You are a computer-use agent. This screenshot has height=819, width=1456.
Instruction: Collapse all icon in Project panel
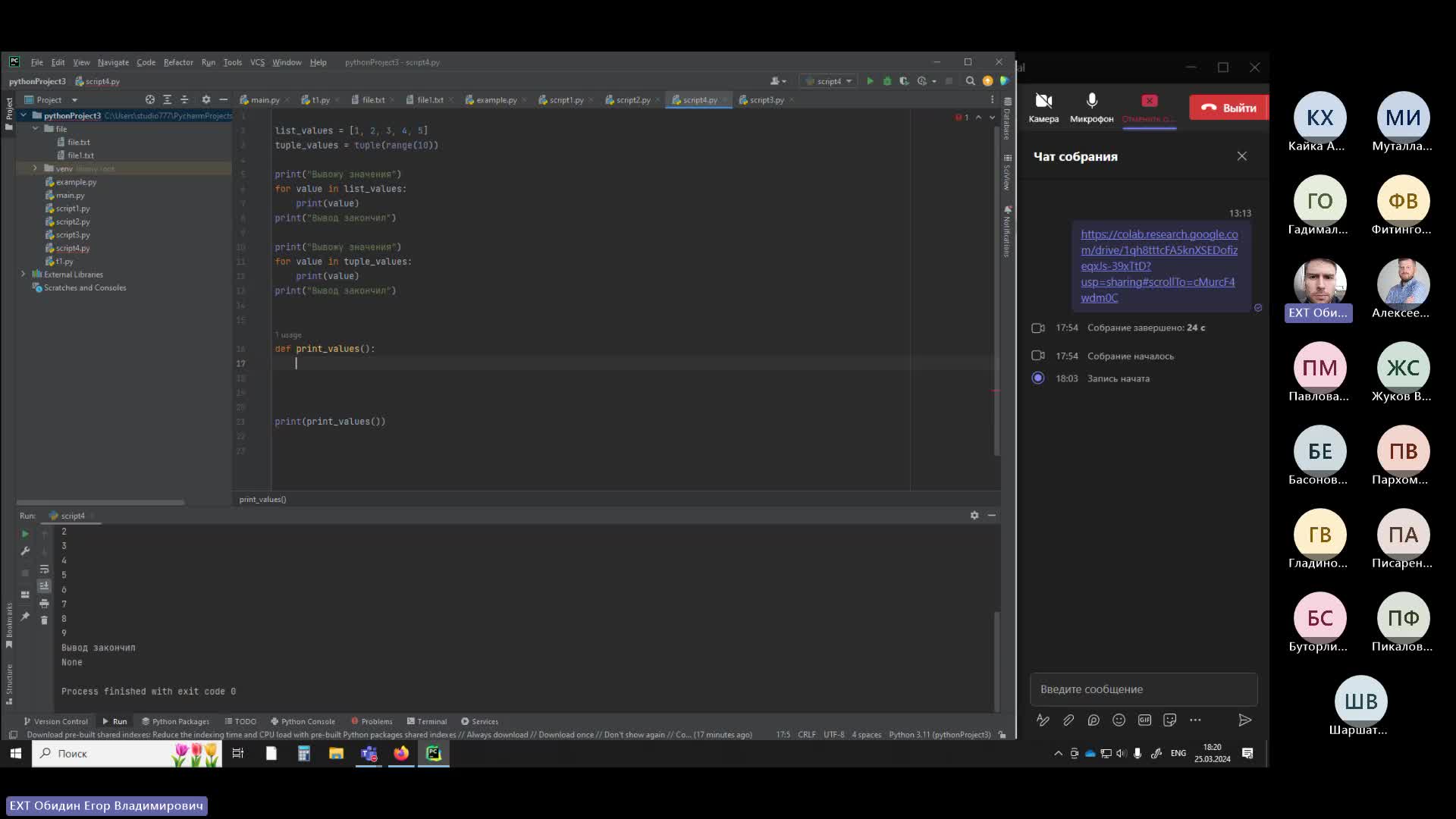(x=184, y=99)
